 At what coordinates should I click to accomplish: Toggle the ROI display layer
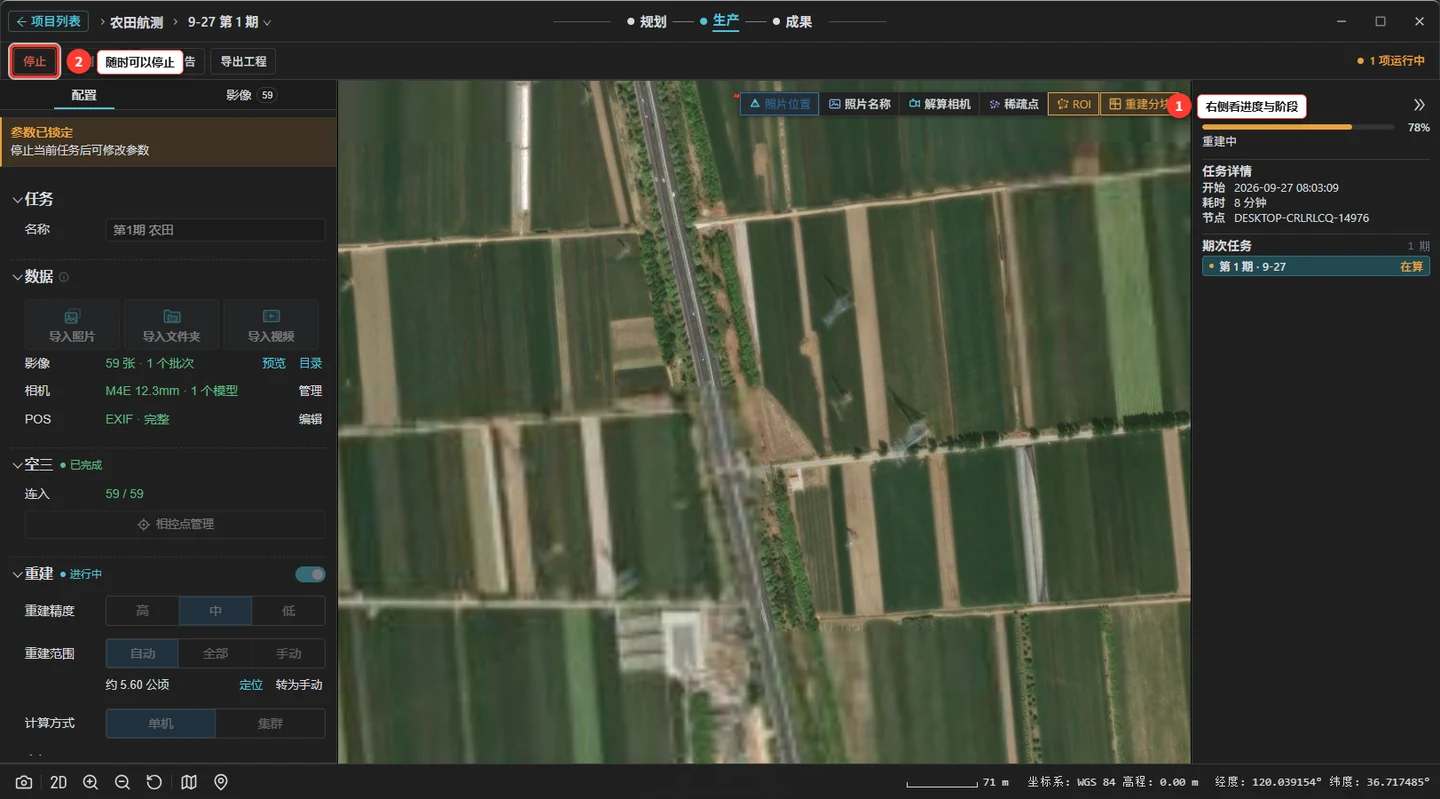click(x=1073, y=104)
